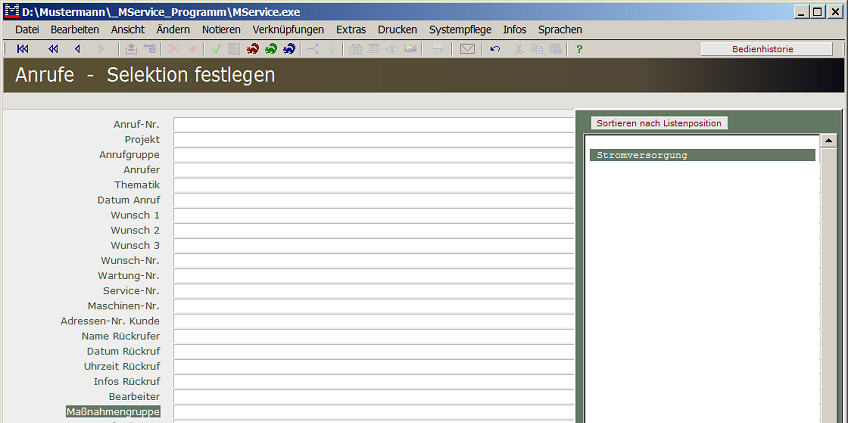
Task: Click the Datum Rückruf input field
Action: point(374,352)
